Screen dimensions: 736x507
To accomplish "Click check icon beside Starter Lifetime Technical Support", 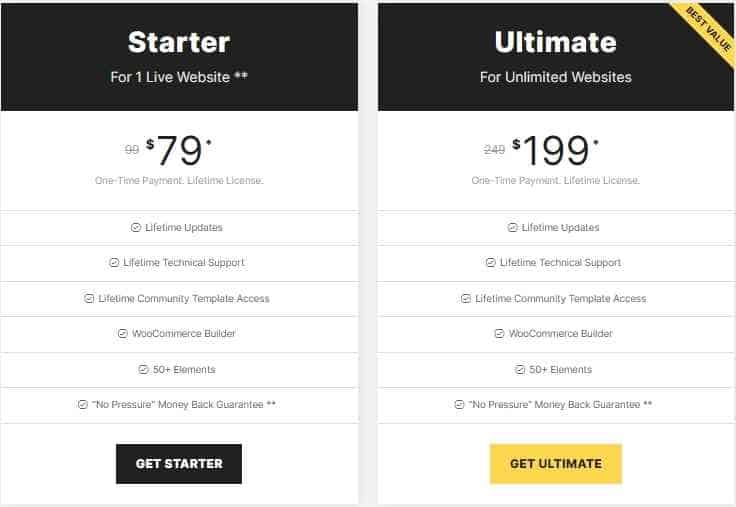I will [x=114, y=263].
